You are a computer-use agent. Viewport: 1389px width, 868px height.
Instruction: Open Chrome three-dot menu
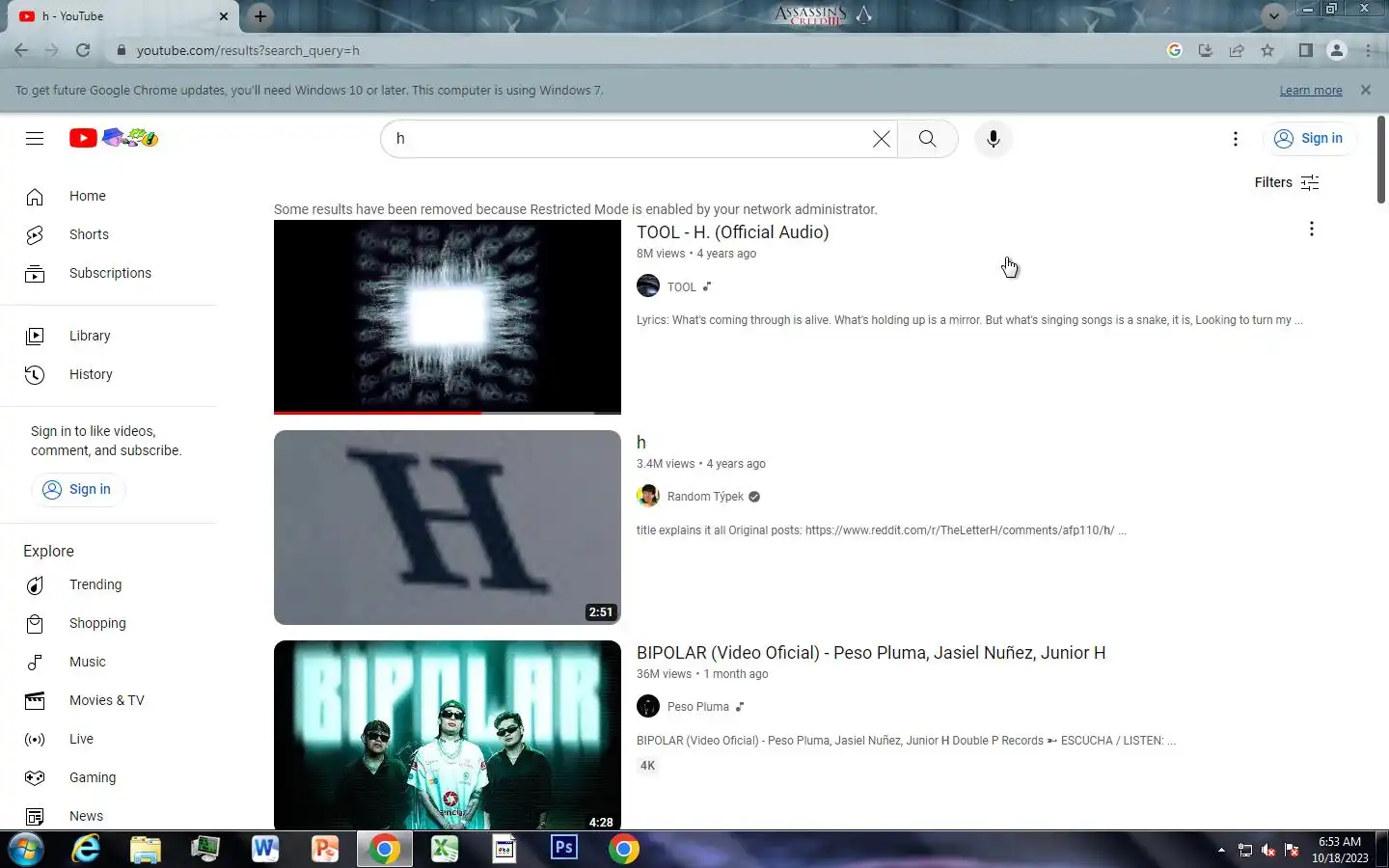(x=1368, y=50)
